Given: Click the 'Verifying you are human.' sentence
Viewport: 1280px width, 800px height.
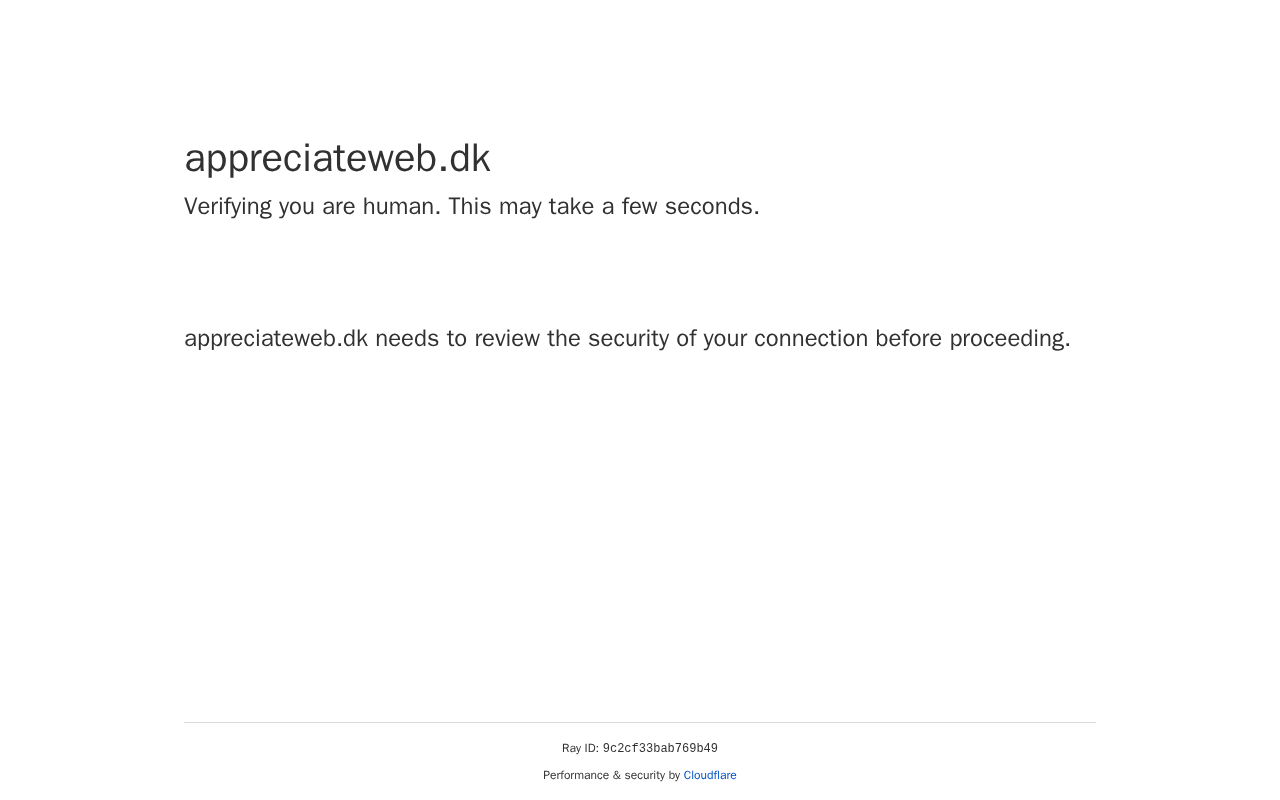Looking at the screenshot, I should (312, 207).
